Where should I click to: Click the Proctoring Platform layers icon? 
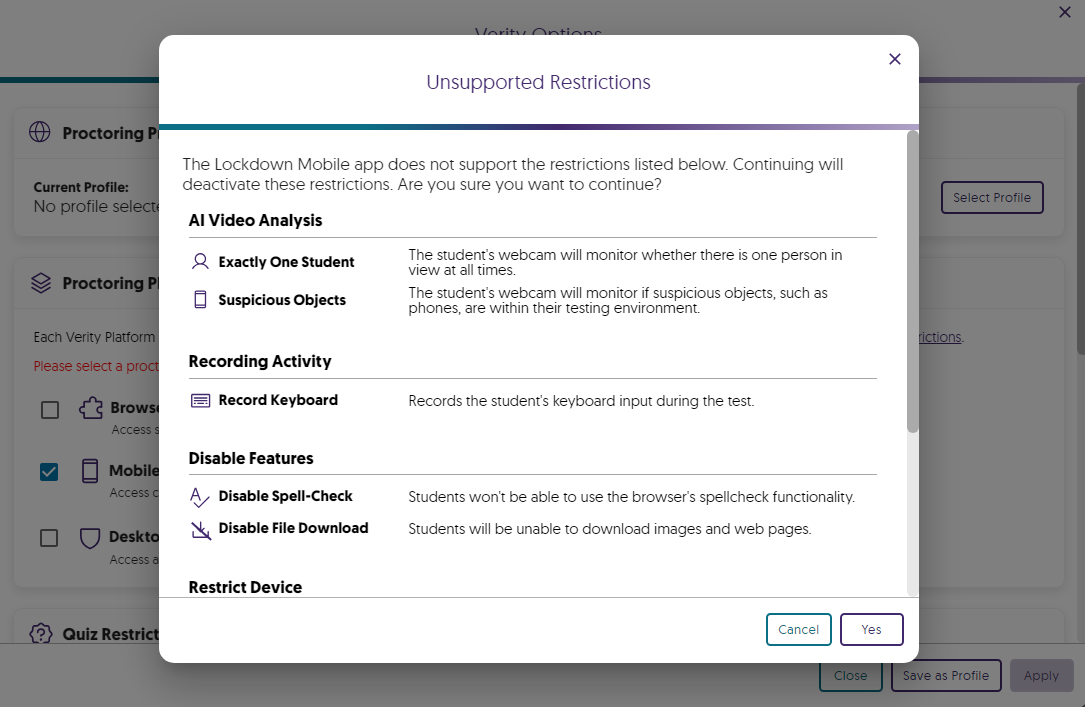click(x=40, y=283)
